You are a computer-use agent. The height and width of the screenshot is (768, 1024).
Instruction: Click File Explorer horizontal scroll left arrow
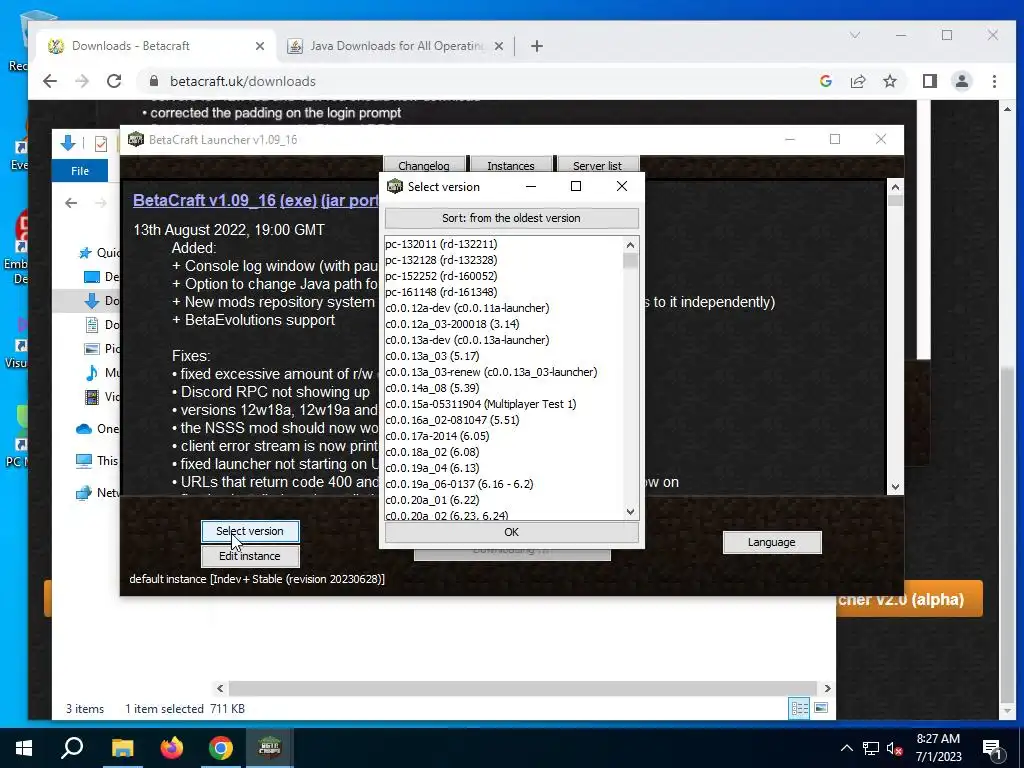click(220, 688)
